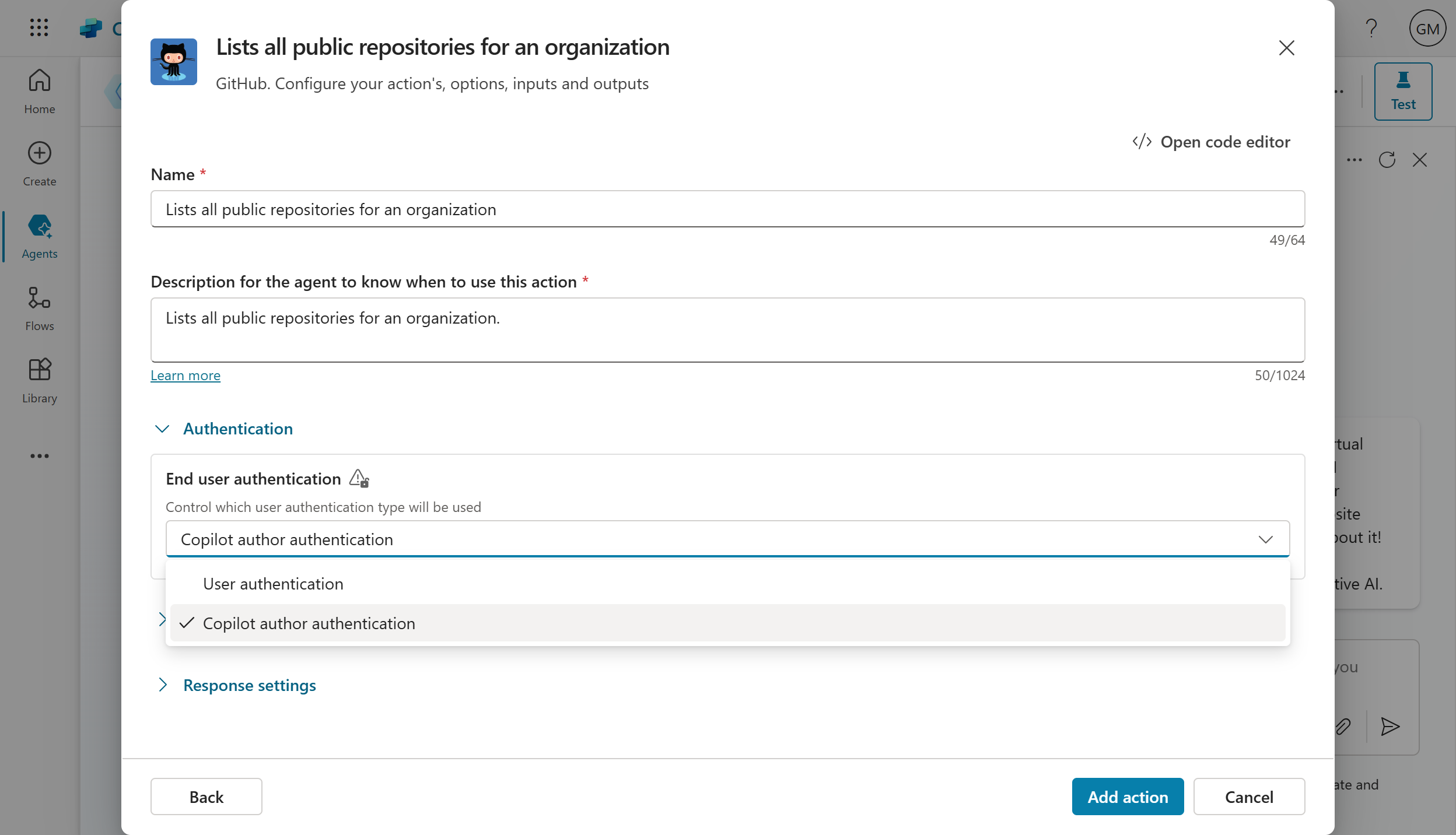The width and height of the screenshot is (1456, 835).
Task: Go Back to the previous step
Action: tap(206, 797)
